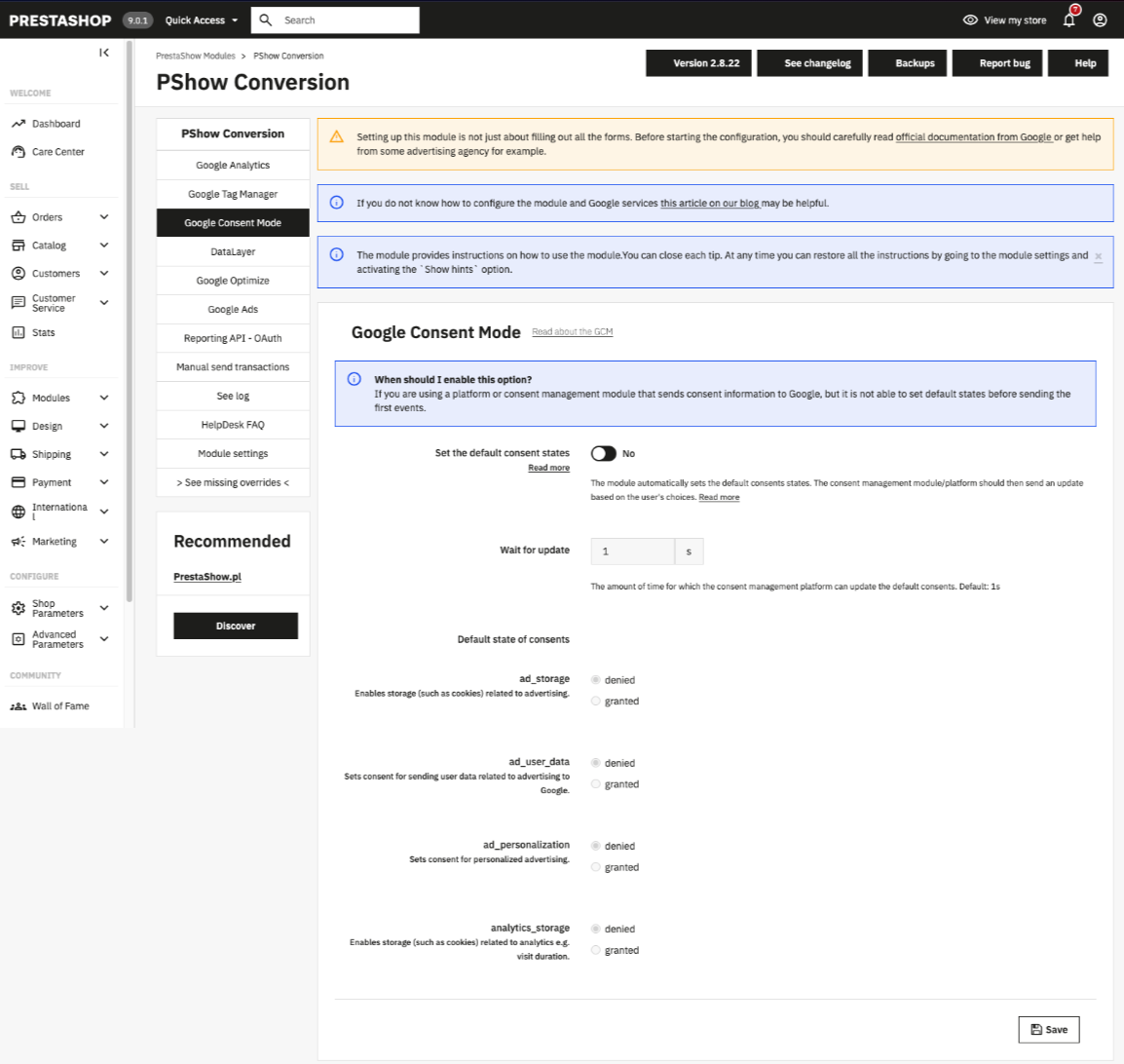
Task: Open the notifications bell
Action: (1069, 20)
